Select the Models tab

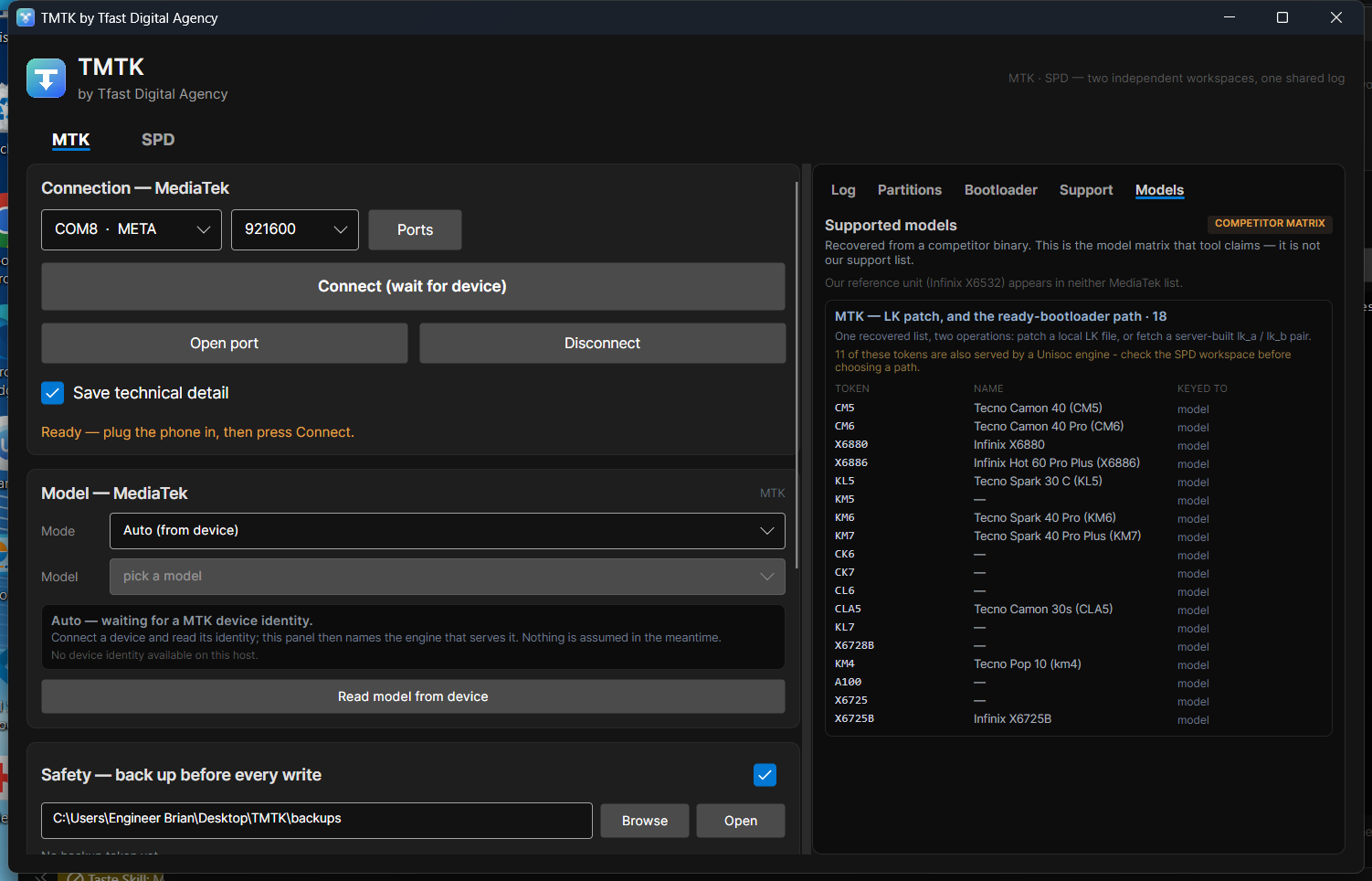pyautogui.click(x=1160, y=190)
